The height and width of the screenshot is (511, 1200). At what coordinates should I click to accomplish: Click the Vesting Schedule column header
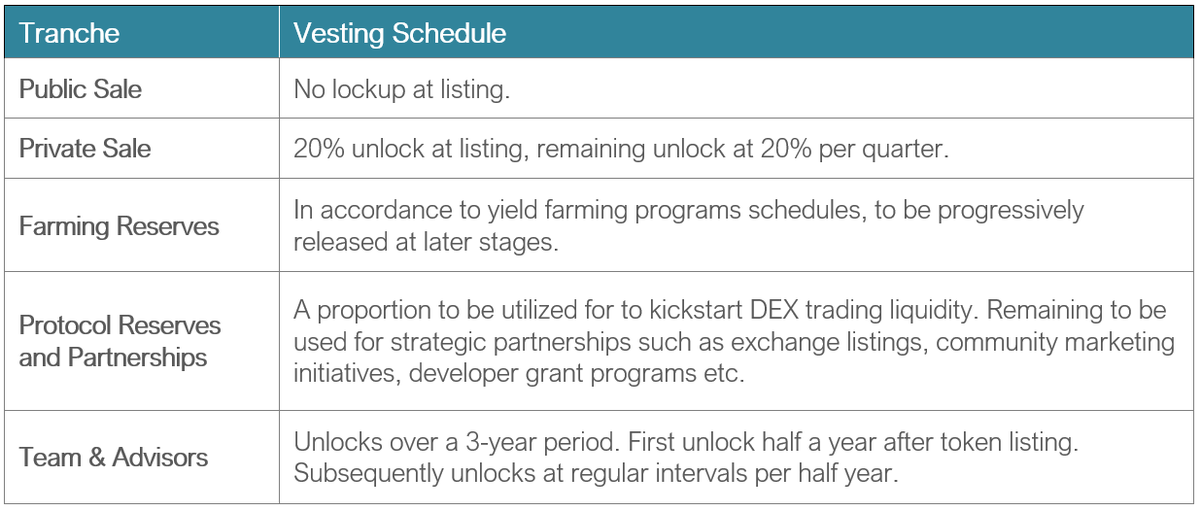tap(399, 33)
